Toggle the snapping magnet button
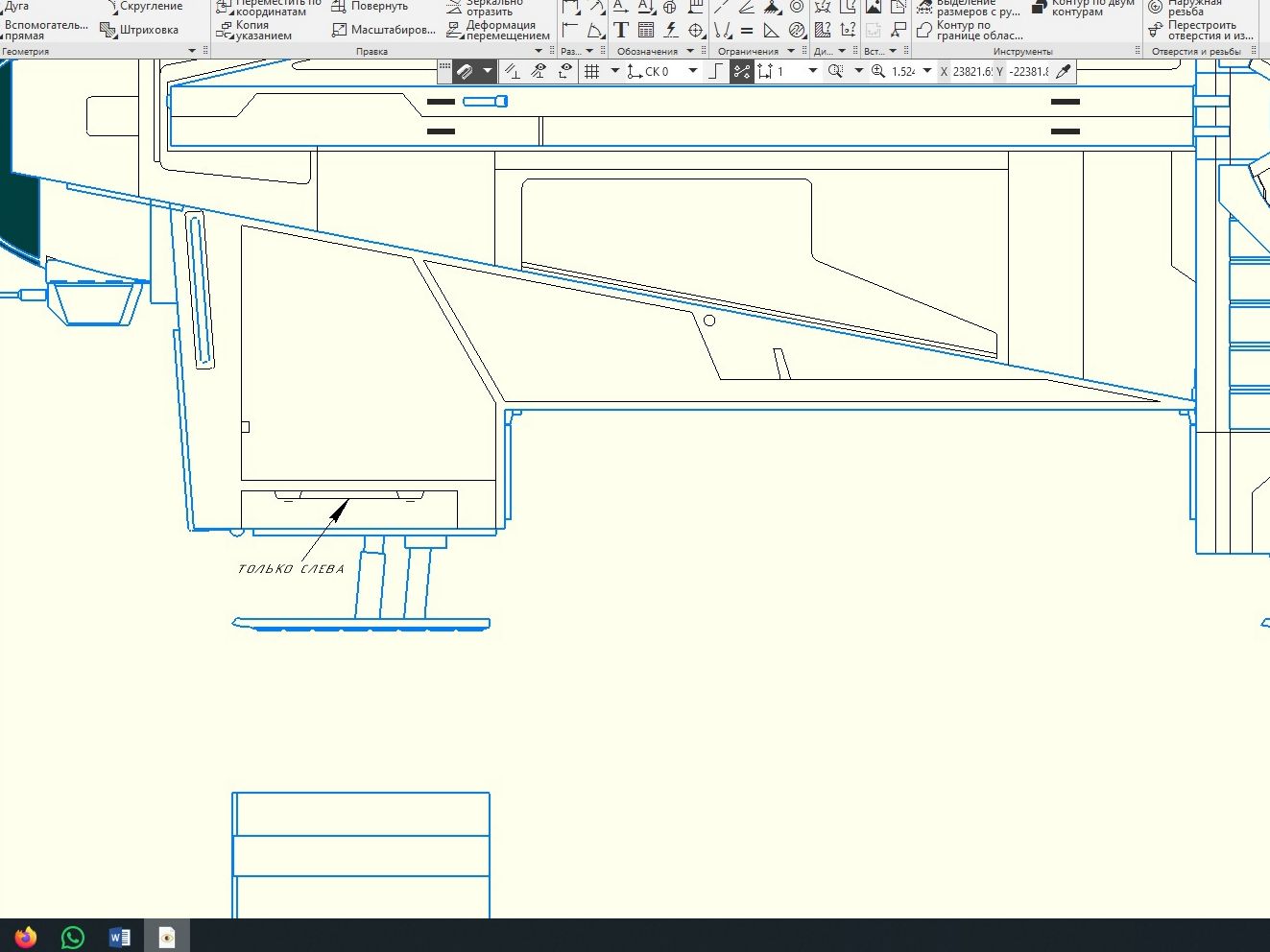 465,72
